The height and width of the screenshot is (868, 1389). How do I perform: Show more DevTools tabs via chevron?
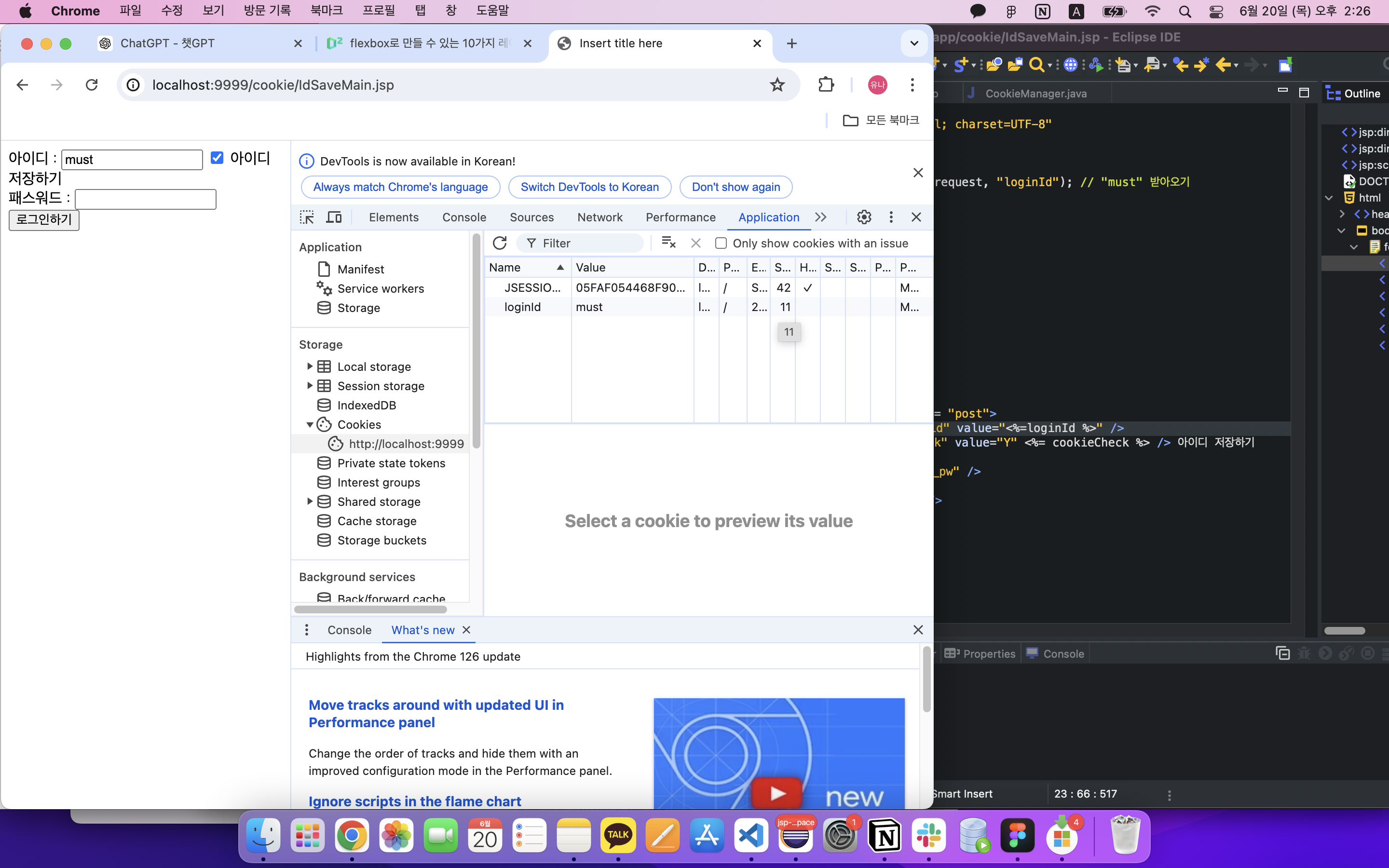pyautogui.click(x=821, y=217)
